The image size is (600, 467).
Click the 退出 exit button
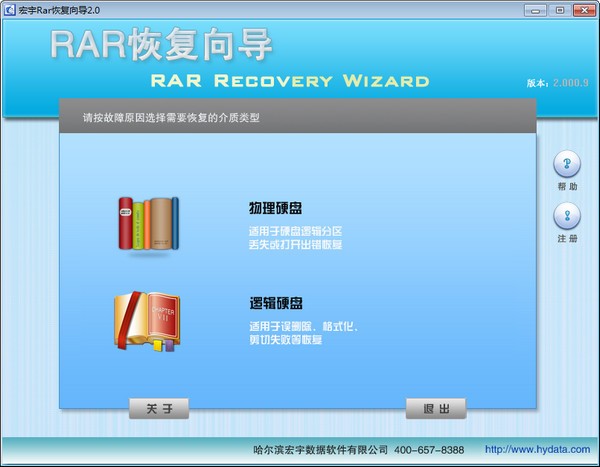(x=436, y=408)
